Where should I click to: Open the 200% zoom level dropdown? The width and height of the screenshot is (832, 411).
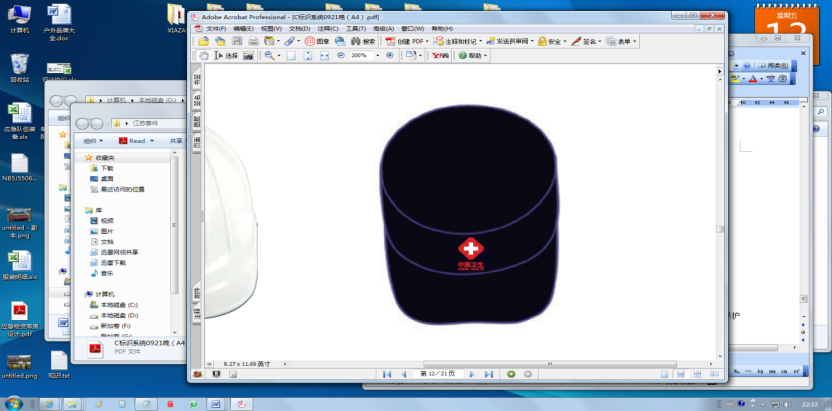tap(377, 56)
